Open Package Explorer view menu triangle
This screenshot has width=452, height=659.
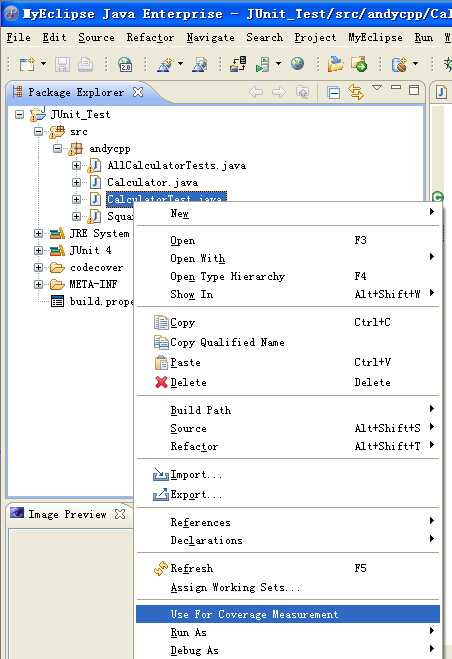pyautogui.click(x=377, y=88)
